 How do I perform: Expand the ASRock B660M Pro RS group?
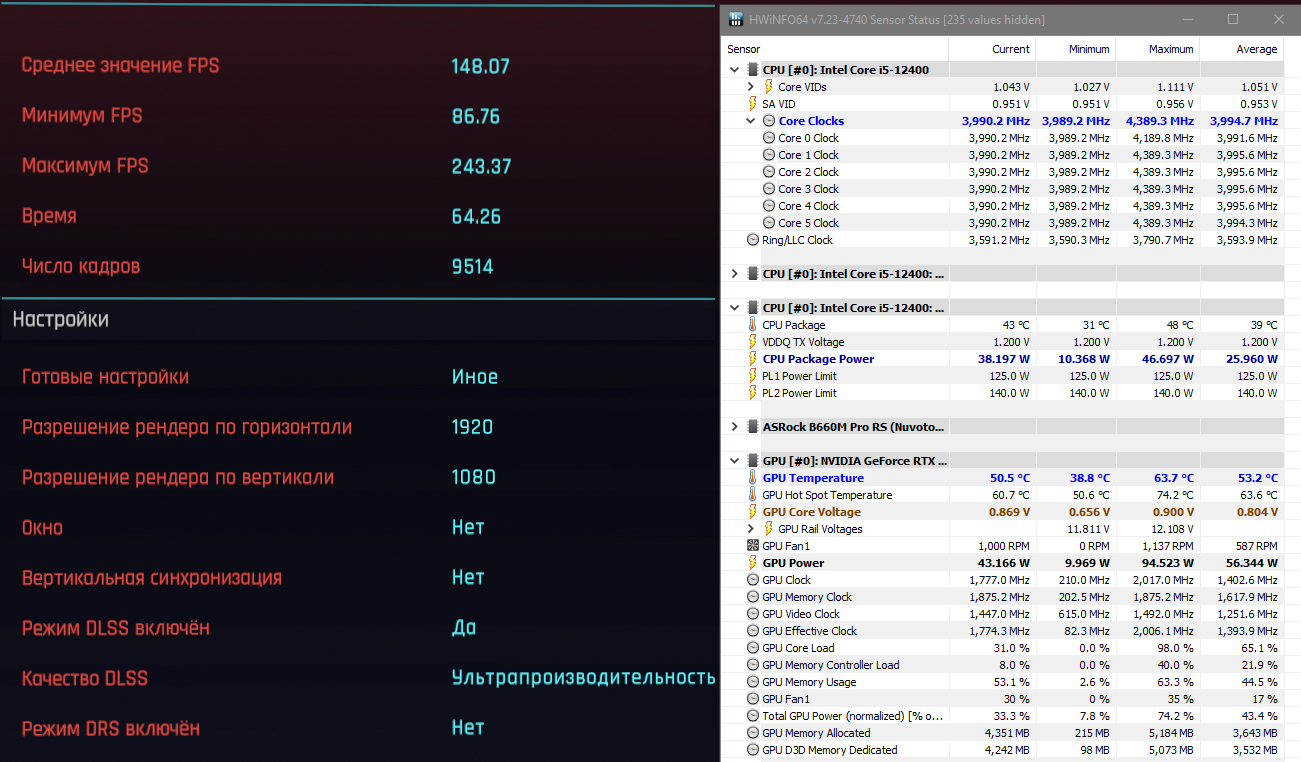(x=735, y=427)
